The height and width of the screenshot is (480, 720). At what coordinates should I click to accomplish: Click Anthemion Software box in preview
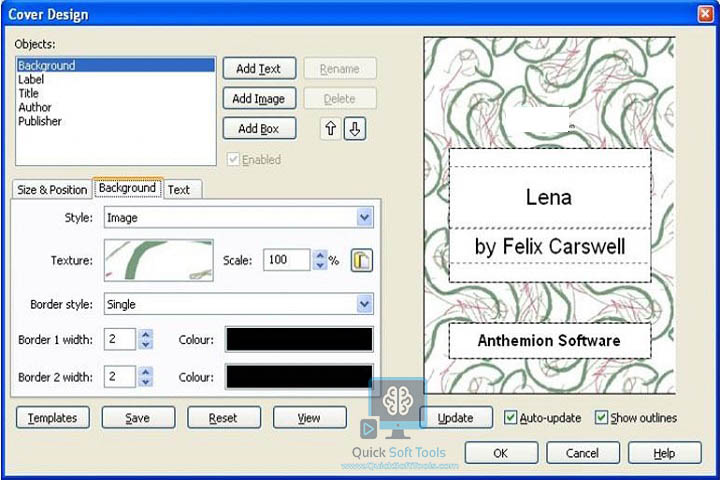coord(550,340)
